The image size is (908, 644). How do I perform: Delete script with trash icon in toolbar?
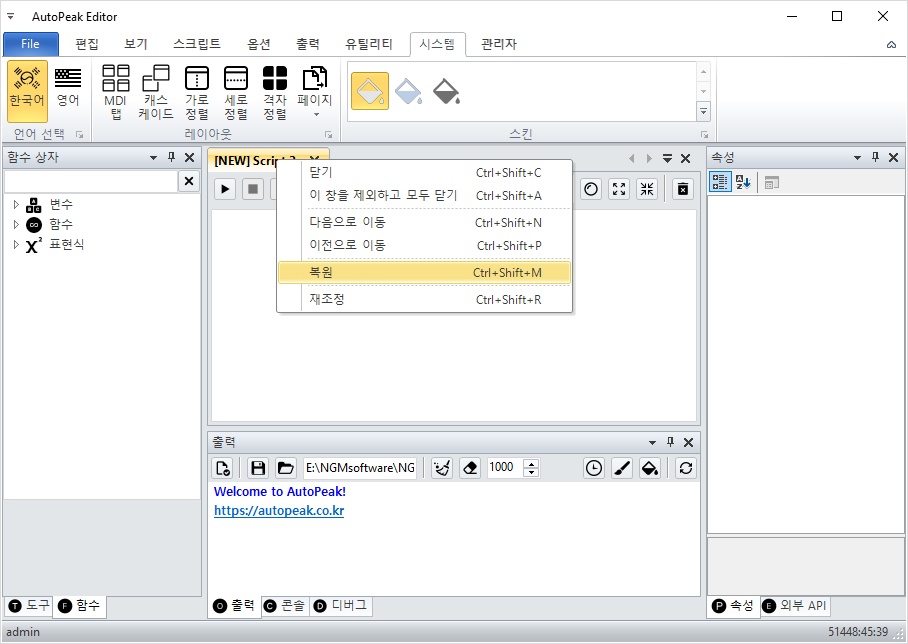(683, 189)
